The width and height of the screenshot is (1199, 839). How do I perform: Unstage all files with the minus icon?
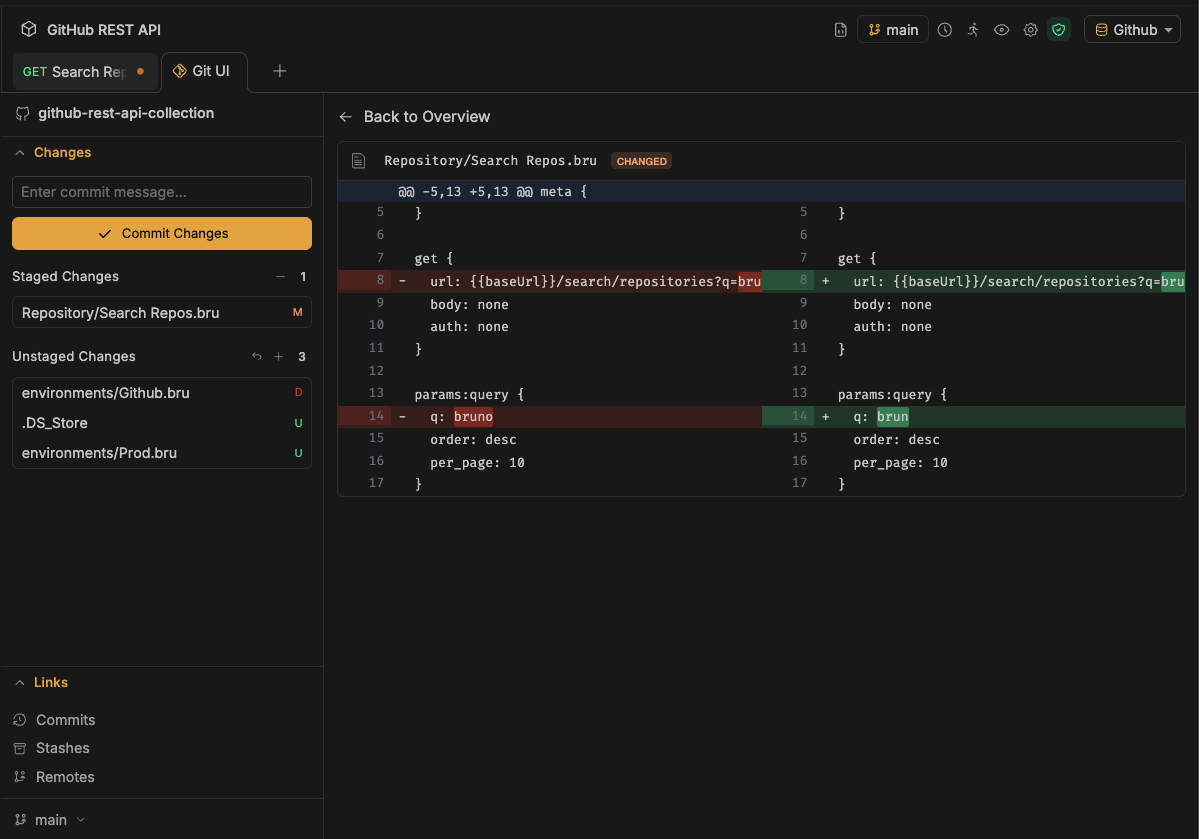point(280,277)
